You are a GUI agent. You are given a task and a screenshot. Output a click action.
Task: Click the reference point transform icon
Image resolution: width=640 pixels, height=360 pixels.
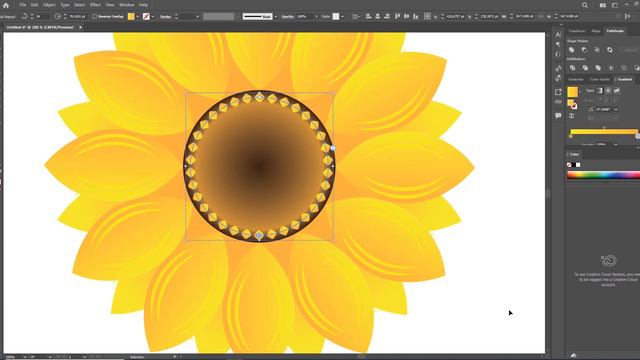pos(427,16)
